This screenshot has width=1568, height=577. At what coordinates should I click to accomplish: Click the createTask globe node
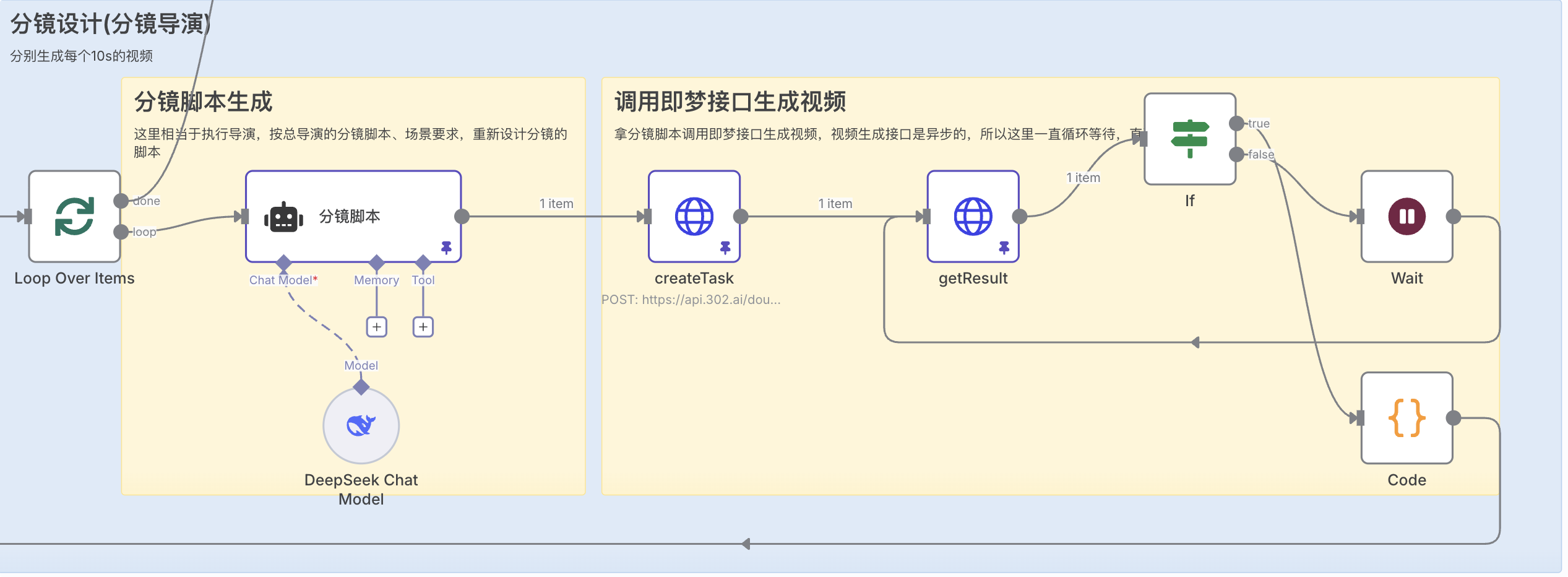pyautogui.click(x=694, y=217)
